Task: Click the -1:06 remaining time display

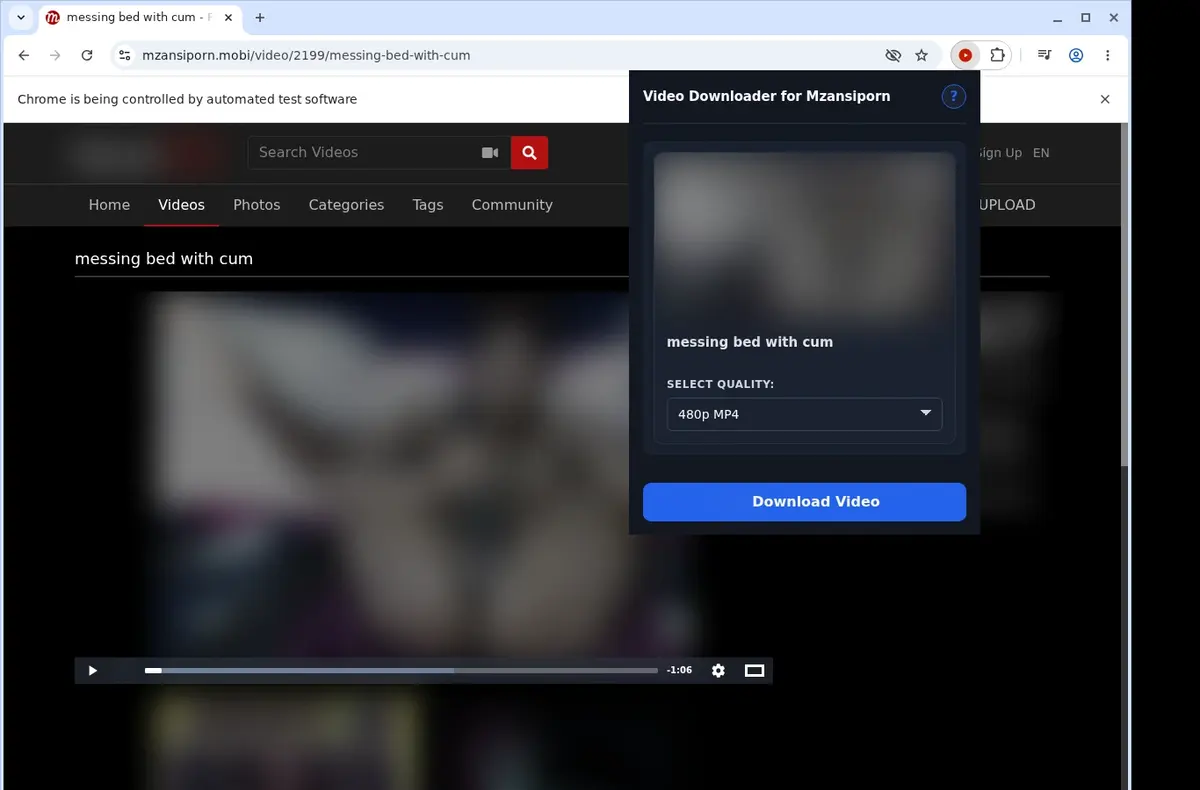Action: pyautogui.click(x=679, y=670)
